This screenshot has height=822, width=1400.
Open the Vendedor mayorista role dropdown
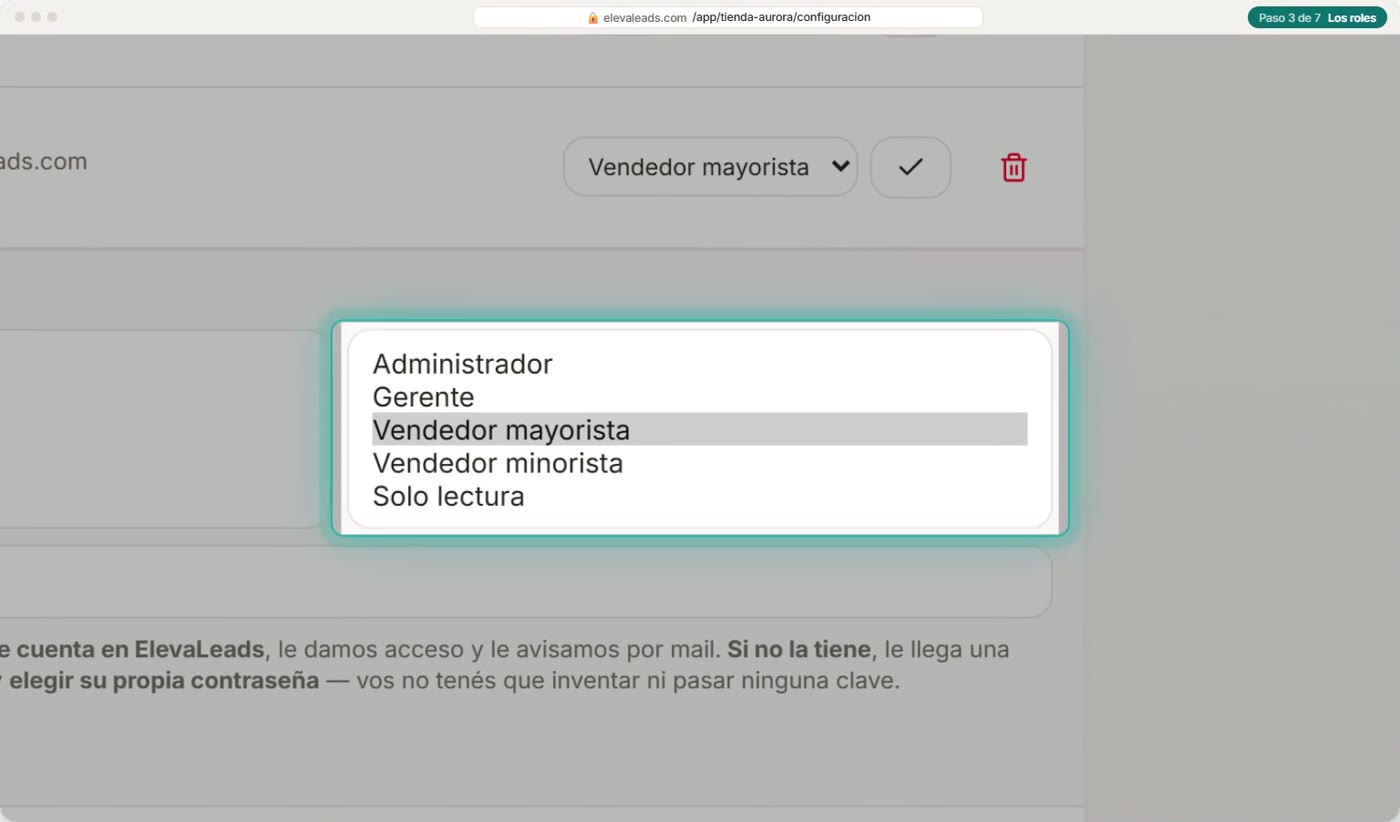coord(710,167)
